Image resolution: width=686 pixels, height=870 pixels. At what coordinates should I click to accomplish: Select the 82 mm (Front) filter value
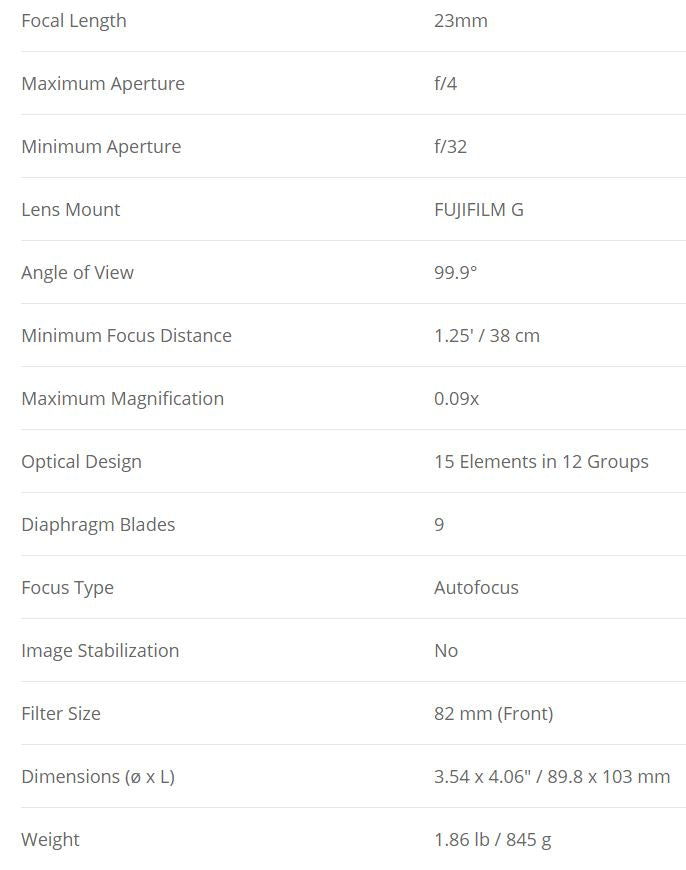click(x=493, y=714)
